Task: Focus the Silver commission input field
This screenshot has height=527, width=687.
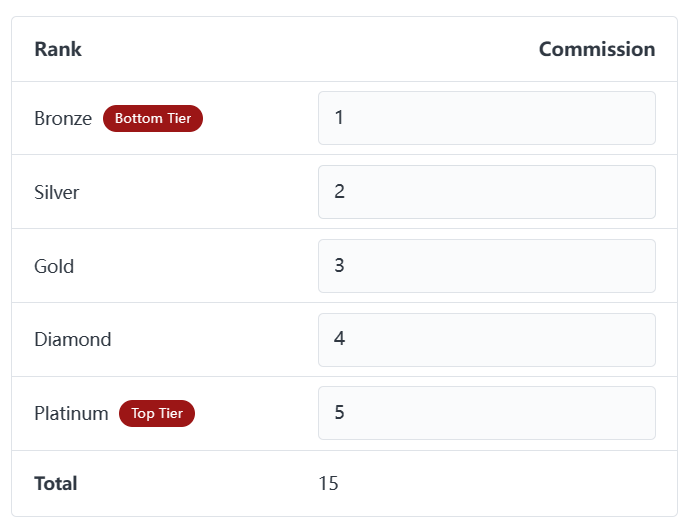Action: (x=486, y=192)
